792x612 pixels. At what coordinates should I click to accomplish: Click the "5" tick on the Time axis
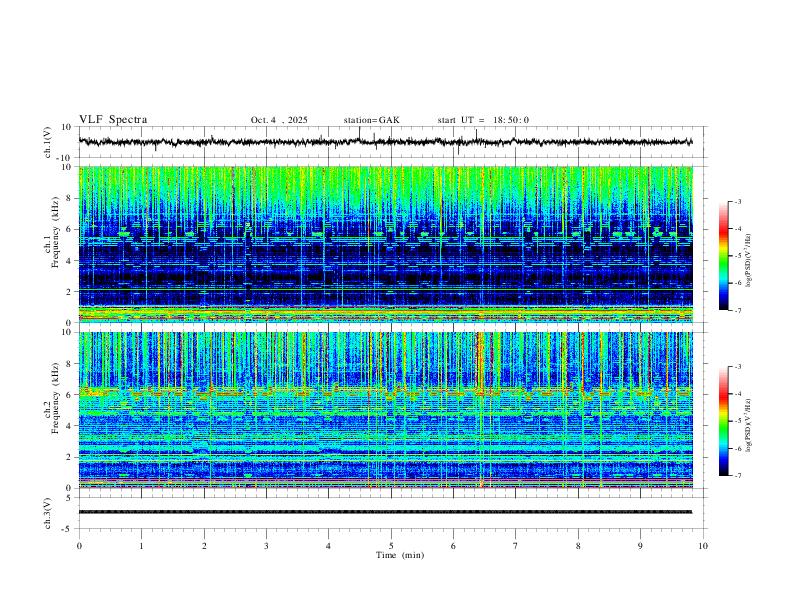[391, 546]
